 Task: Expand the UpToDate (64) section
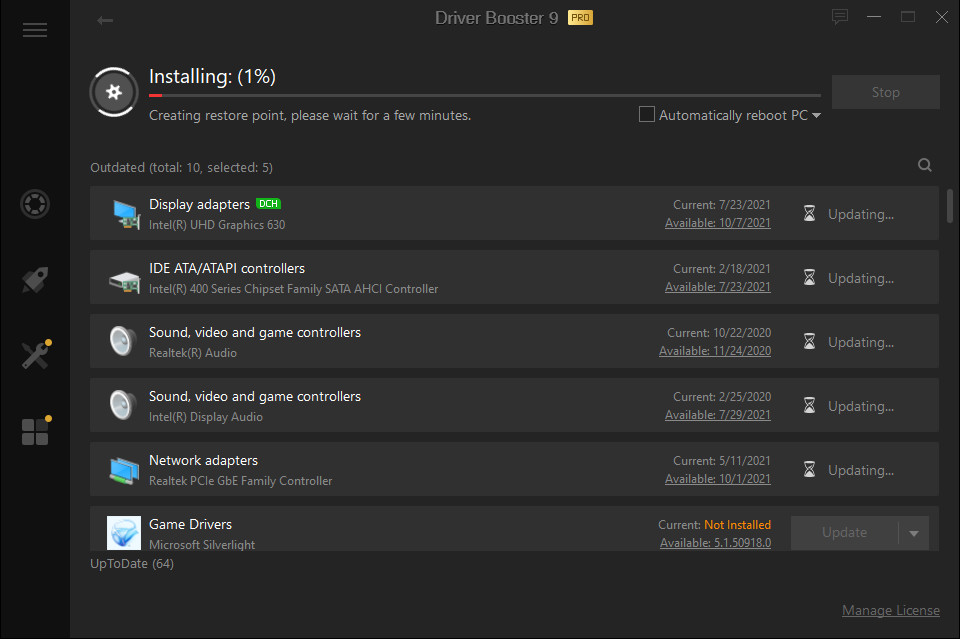[132, 564]
